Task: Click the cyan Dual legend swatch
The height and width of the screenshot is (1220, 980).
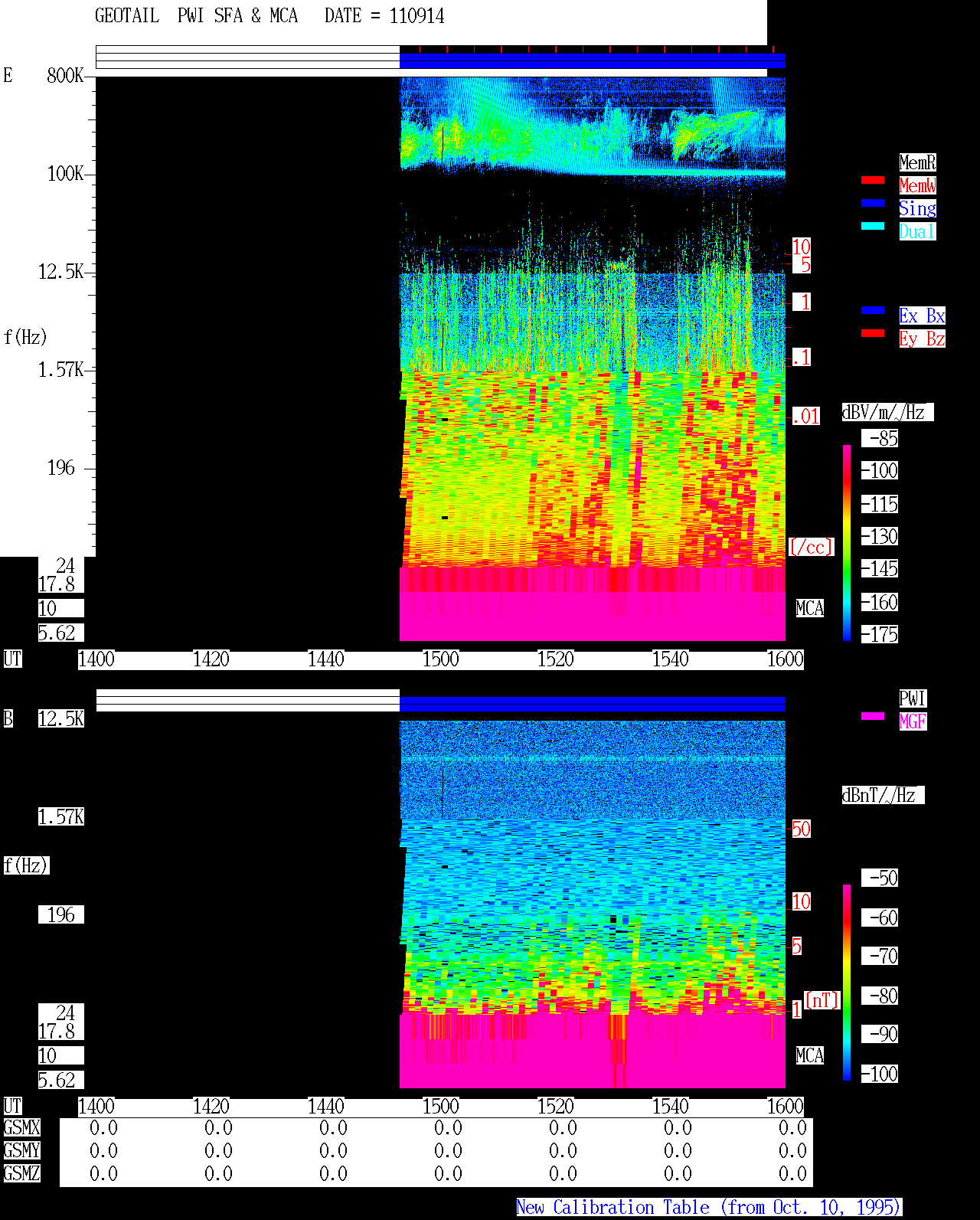Action: pyautogui.click(x=873, y=226)
